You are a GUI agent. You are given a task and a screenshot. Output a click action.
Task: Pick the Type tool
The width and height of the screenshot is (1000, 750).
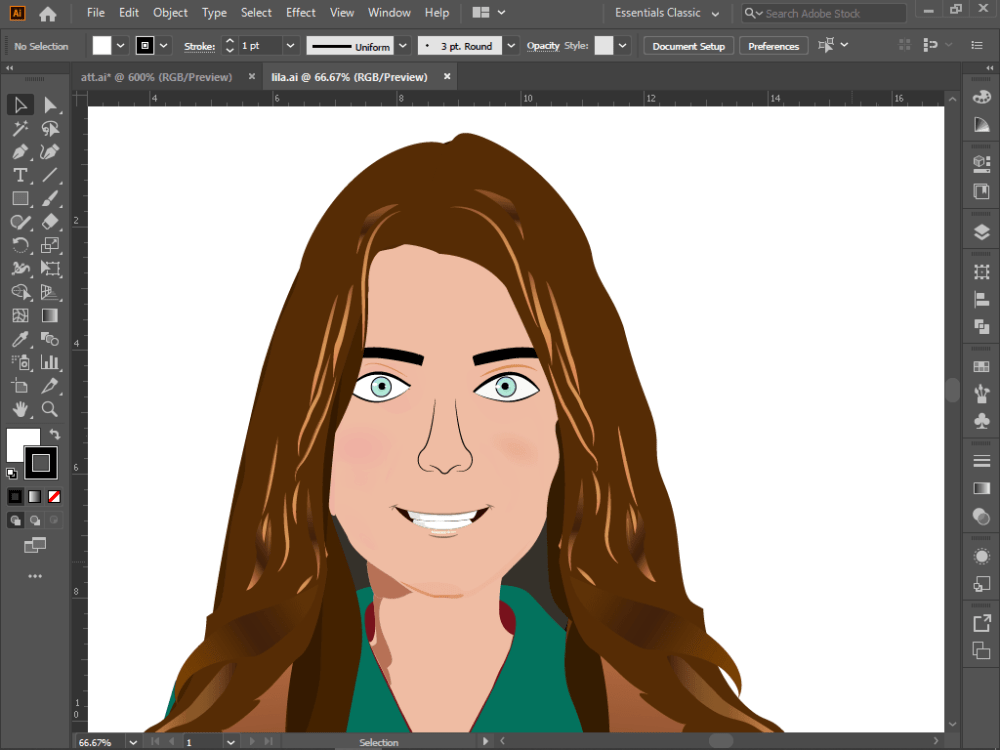click(20, 175)
